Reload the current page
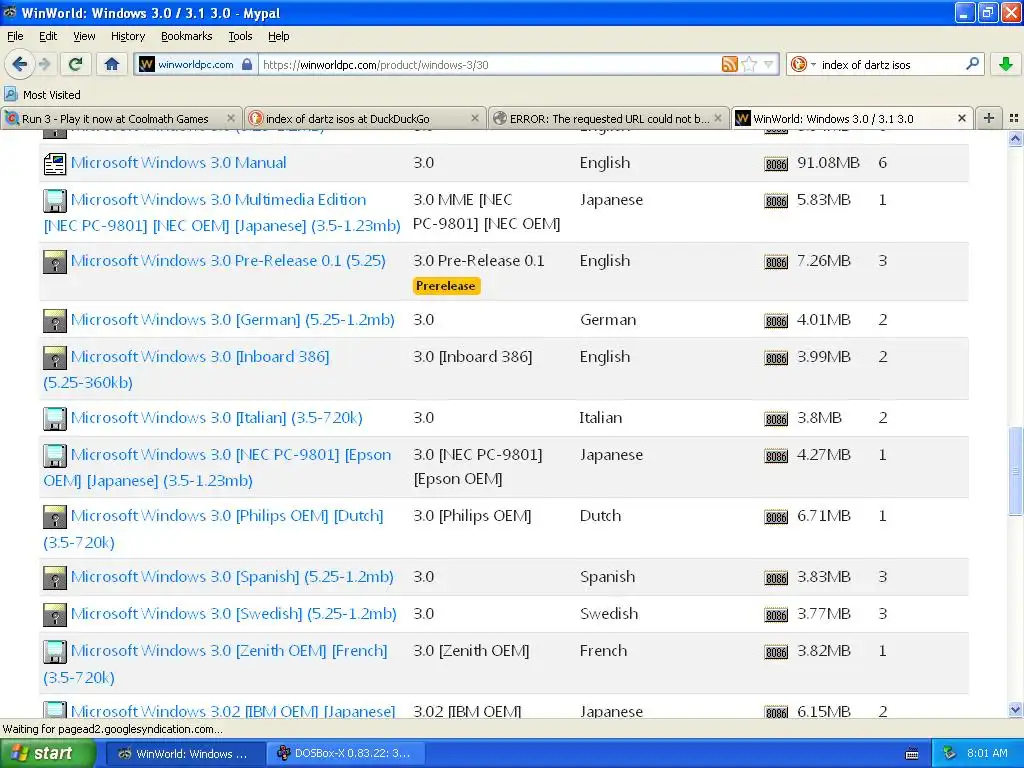Viewport: 1024px width, 768px height. pos(76,64)
